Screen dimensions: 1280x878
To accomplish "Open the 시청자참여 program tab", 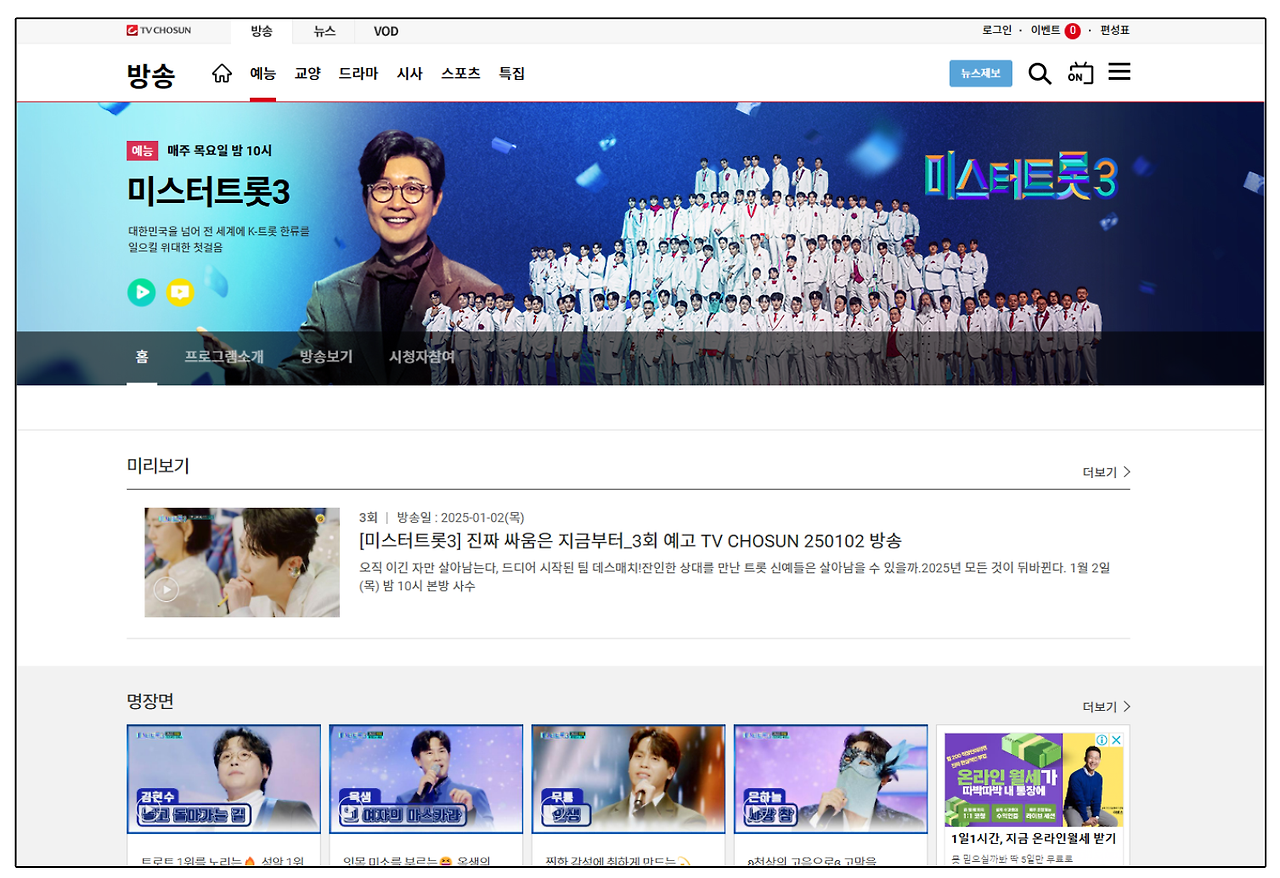I will pyautogui.click(x=422, y=357).
